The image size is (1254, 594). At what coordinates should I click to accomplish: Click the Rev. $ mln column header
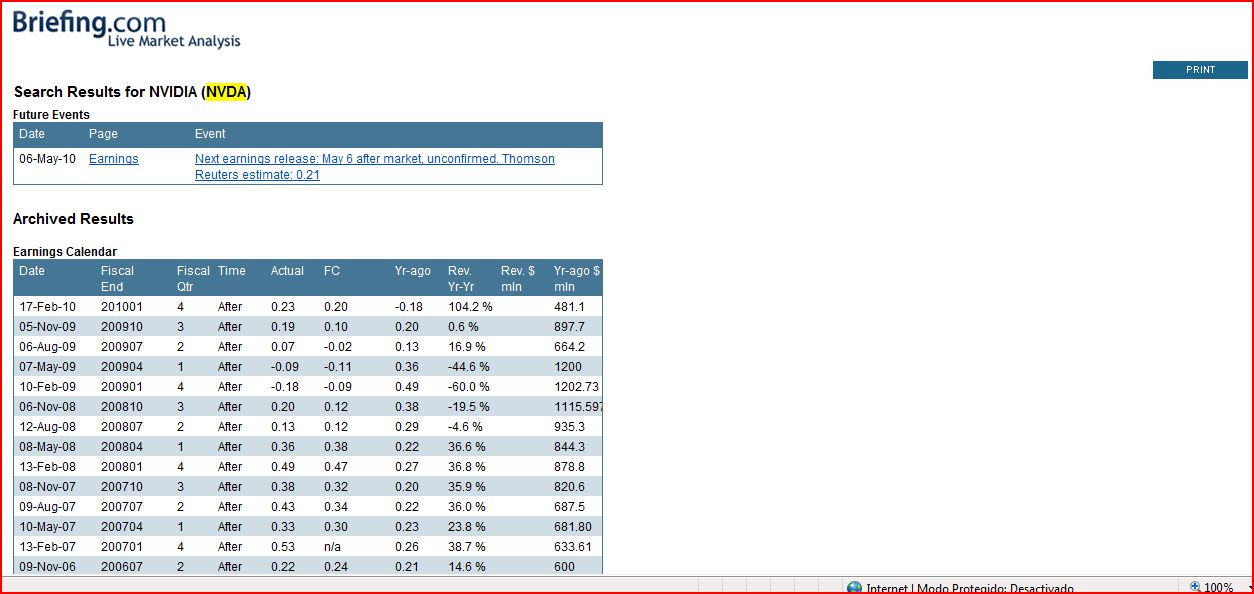(x=518, y=279)
